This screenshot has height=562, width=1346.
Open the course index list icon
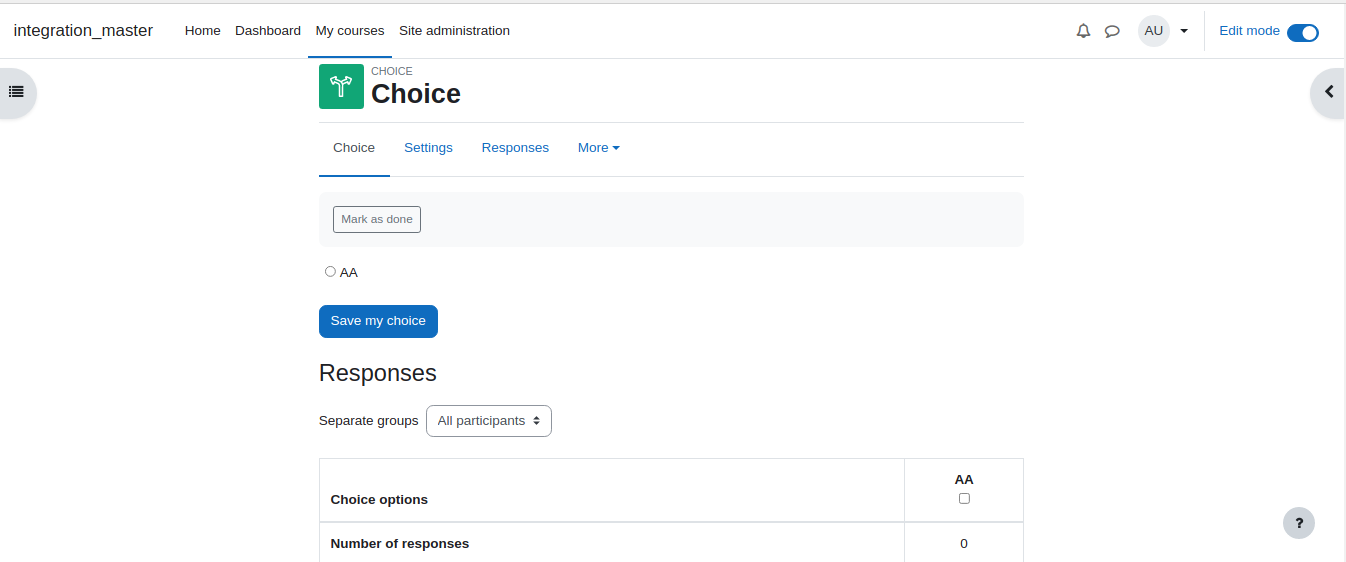[x=16, y=92]
